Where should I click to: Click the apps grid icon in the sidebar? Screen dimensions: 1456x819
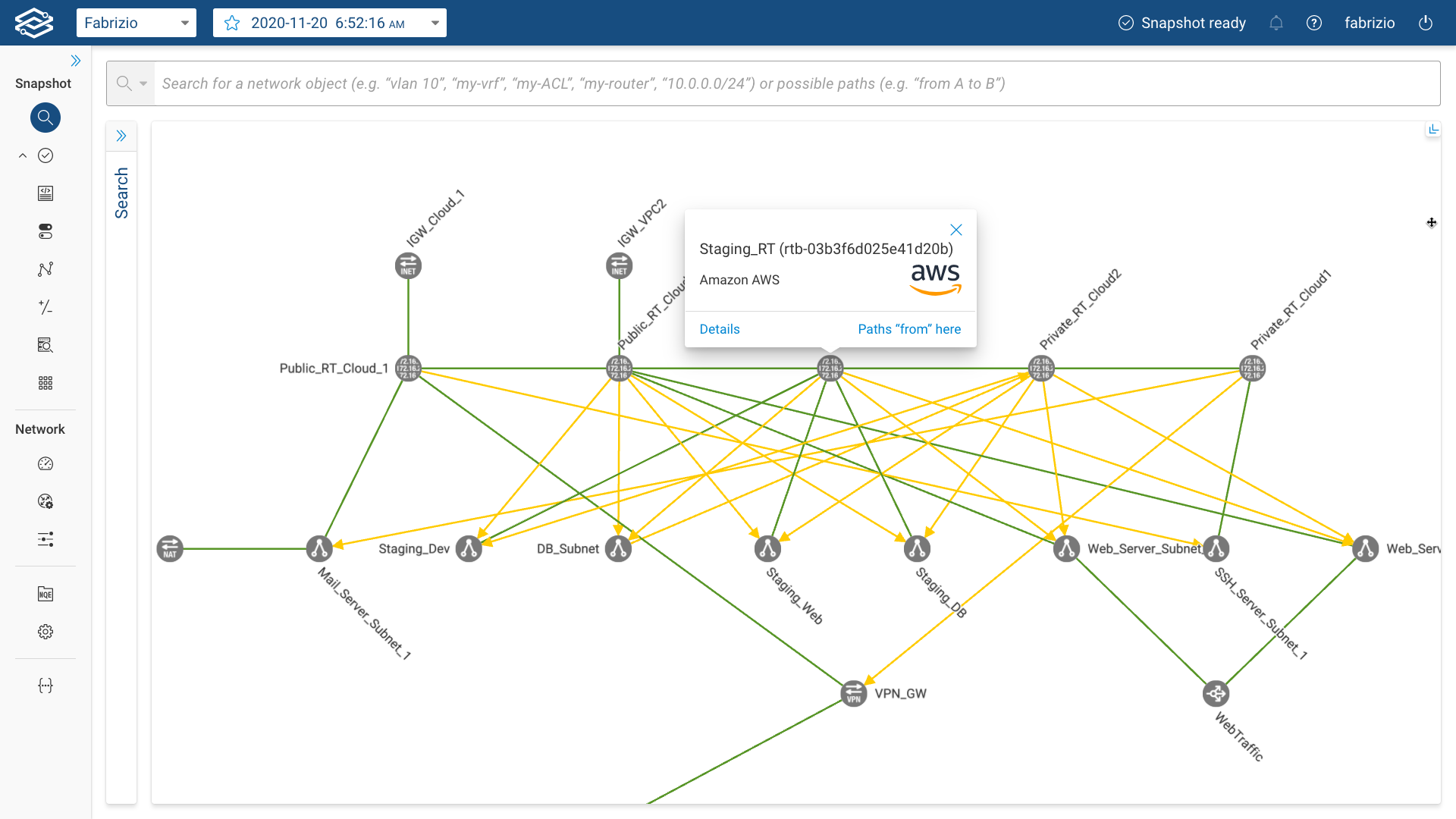[x=45, y=383]
